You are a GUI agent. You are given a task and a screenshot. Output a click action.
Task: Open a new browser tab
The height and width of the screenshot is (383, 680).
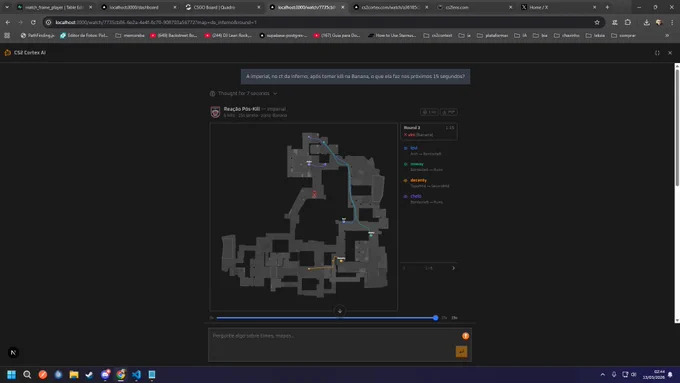[607, 7]
